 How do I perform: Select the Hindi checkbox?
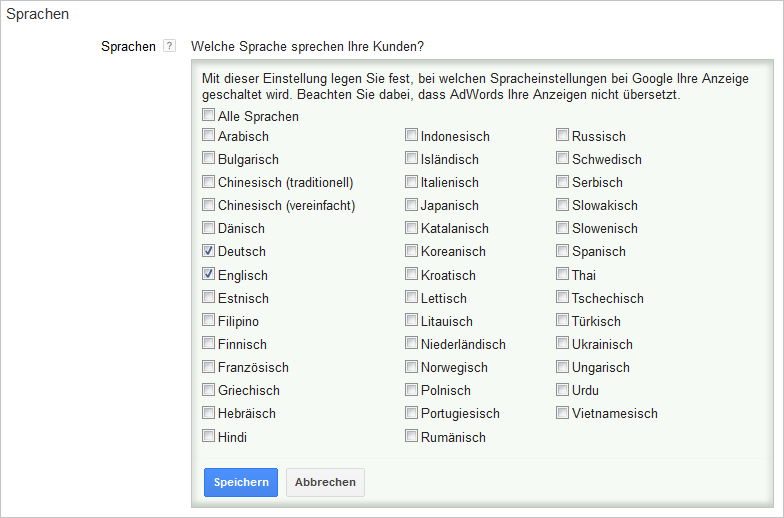tap(208, 436)
